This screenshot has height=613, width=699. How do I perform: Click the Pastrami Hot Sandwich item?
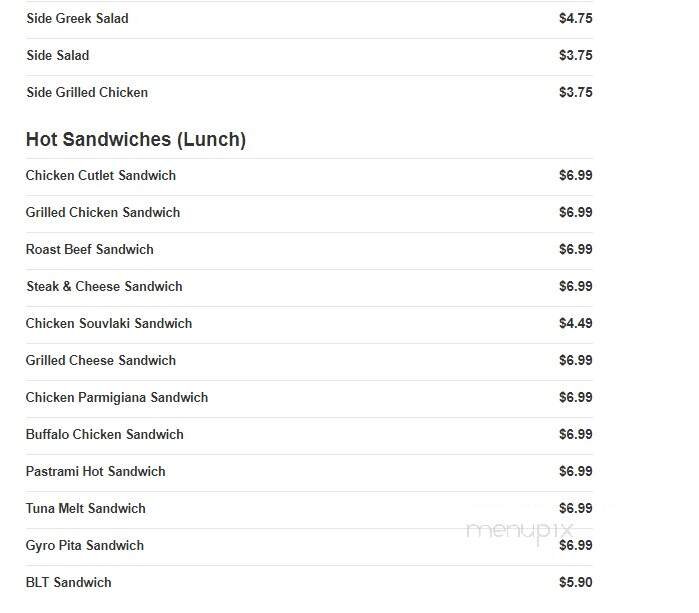pyautogui.click(x=96, y=471)
